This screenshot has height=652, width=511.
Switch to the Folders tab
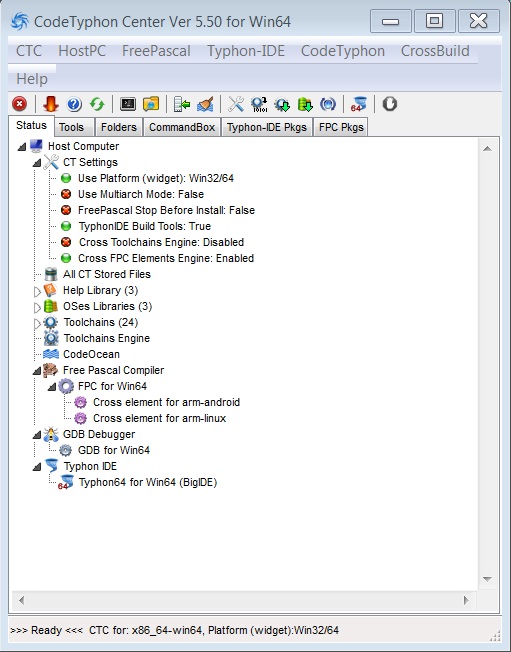[119, 127]
